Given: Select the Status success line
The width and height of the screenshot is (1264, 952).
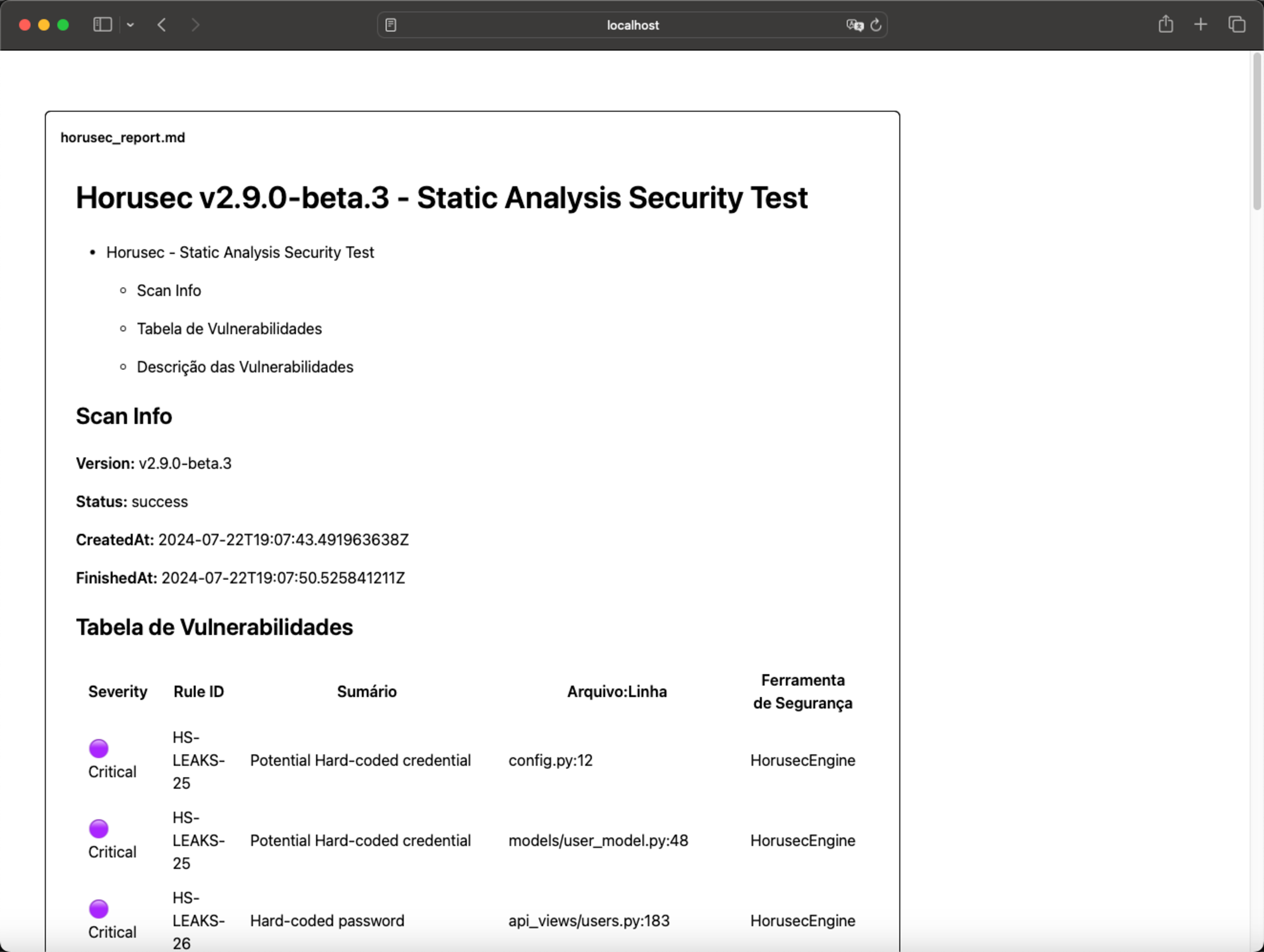Looking at the screenshot, I should click(x=132, y=501).
